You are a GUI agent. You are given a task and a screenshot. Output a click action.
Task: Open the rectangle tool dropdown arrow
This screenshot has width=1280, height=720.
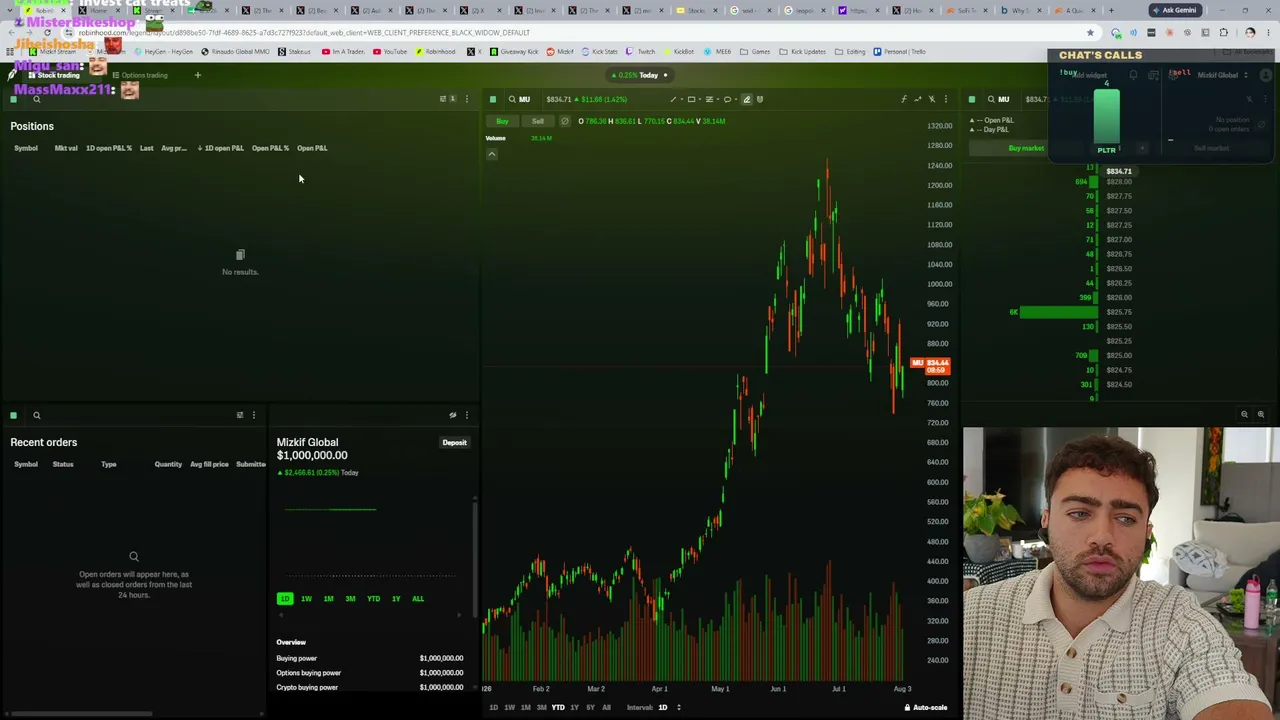click(x=699, y=99)
